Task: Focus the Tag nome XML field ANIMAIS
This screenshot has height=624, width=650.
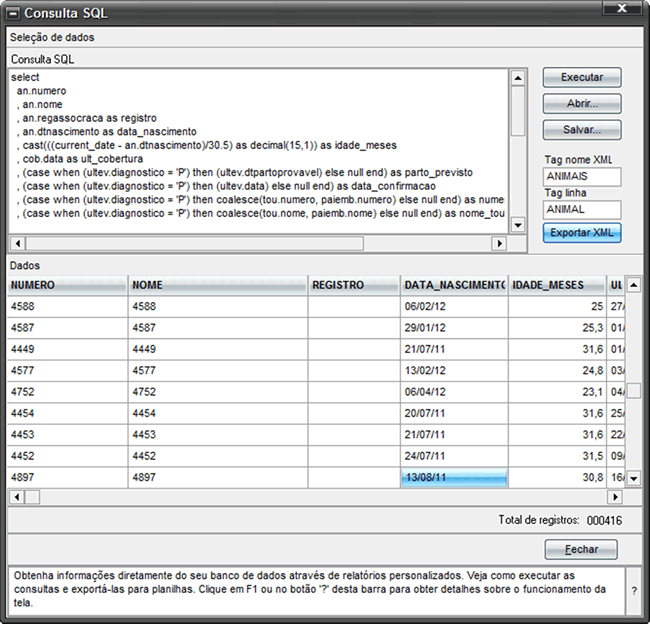Action: [x=582, y=177]
